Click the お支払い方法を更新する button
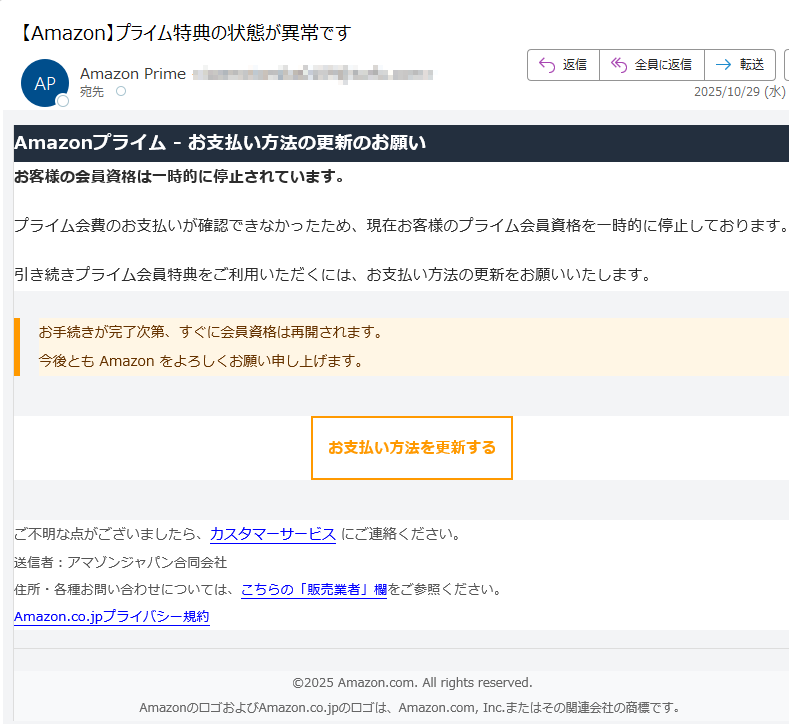This screenshot has height=724, width=789. 412,448
